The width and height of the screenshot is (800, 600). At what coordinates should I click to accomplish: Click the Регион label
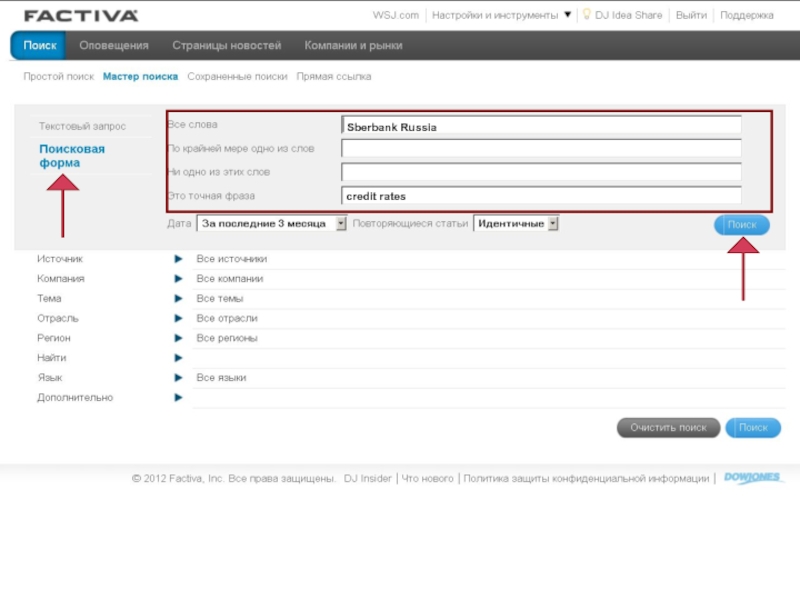click(x=54, y=338)
